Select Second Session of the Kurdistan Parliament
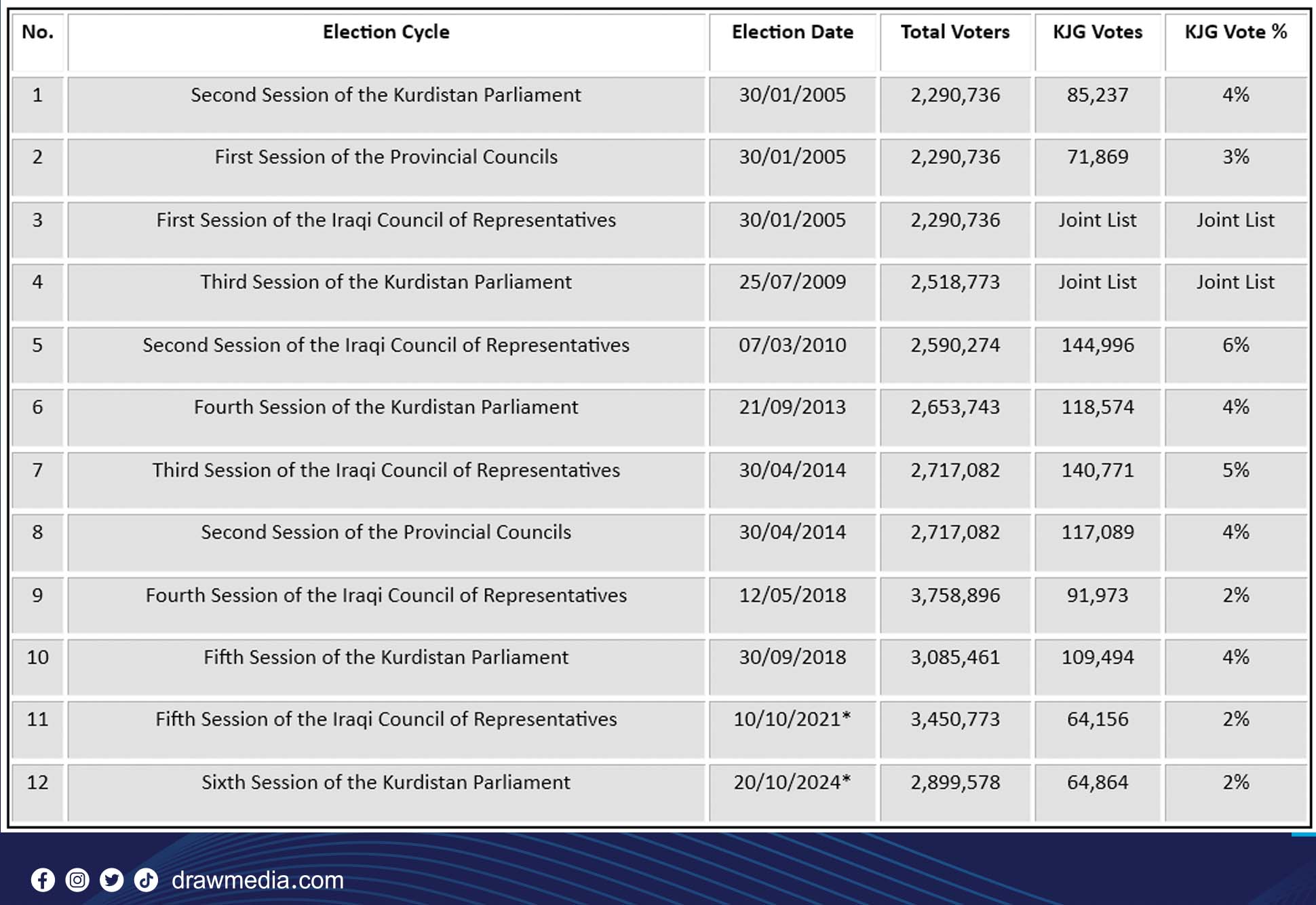Image resolution: width=1316 pixels, height=905 pixels. tap(385, 95)
